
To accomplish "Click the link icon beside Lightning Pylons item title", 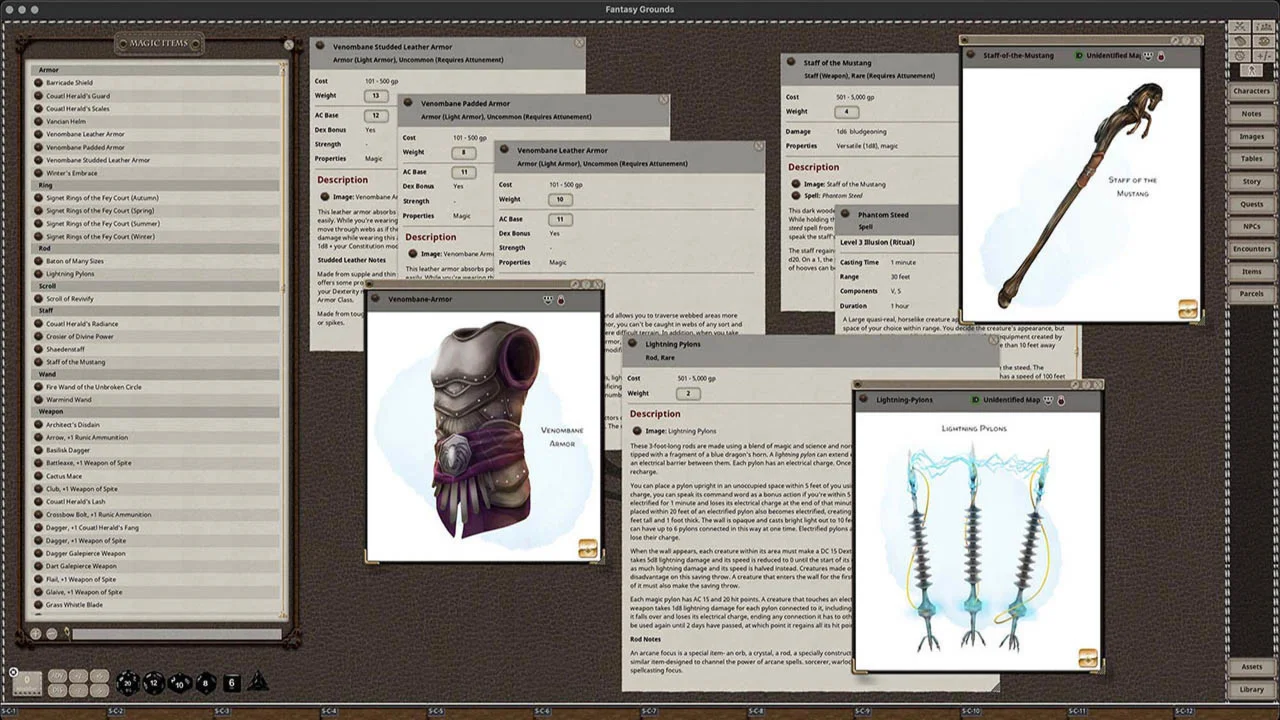I will (x=634, y=344).
